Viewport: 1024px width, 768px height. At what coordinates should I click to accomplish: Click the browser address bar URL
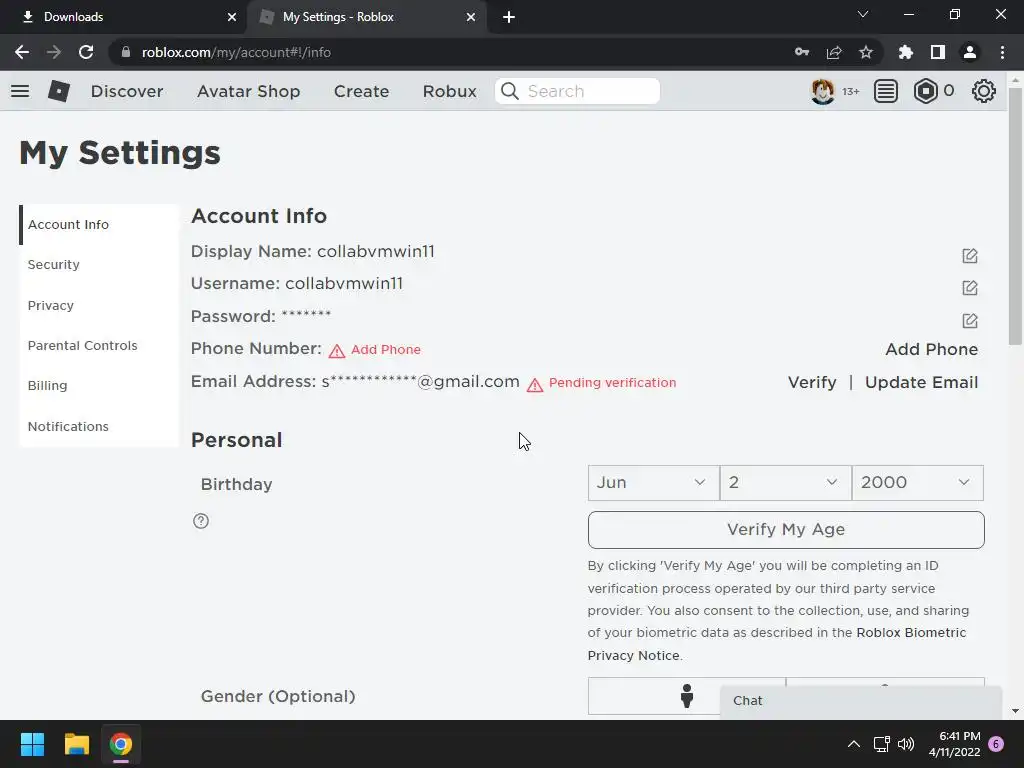coord(236,52)
